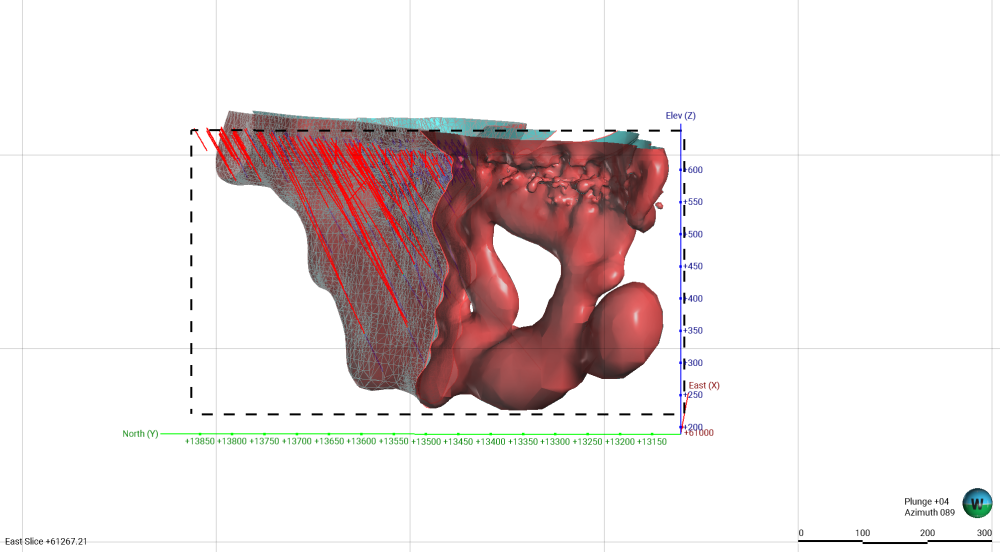
Task: Click the +13700 north tick label
Action: (297, 441)
